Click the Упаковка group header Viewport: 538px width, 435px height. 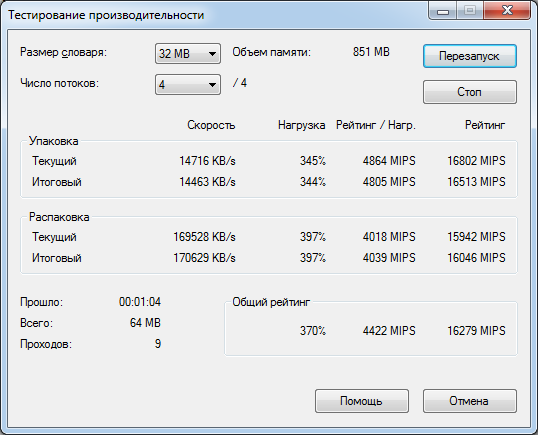(54, 141)
